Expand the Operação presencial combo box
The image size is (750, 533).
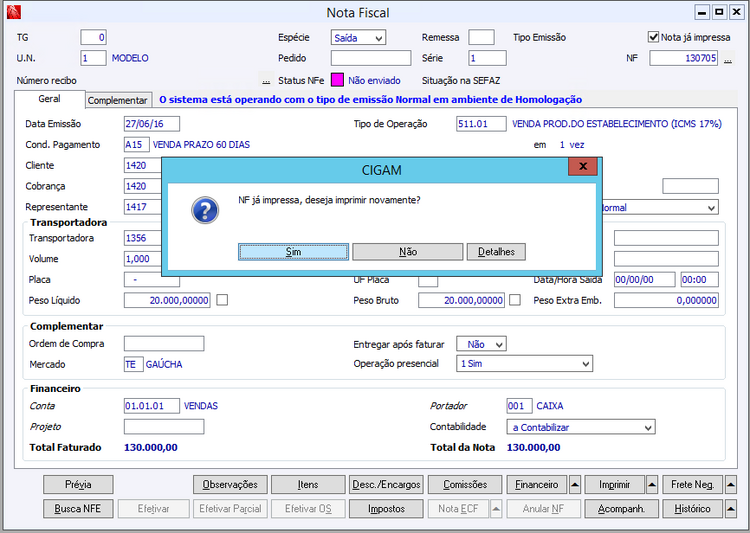pos(524,364)
